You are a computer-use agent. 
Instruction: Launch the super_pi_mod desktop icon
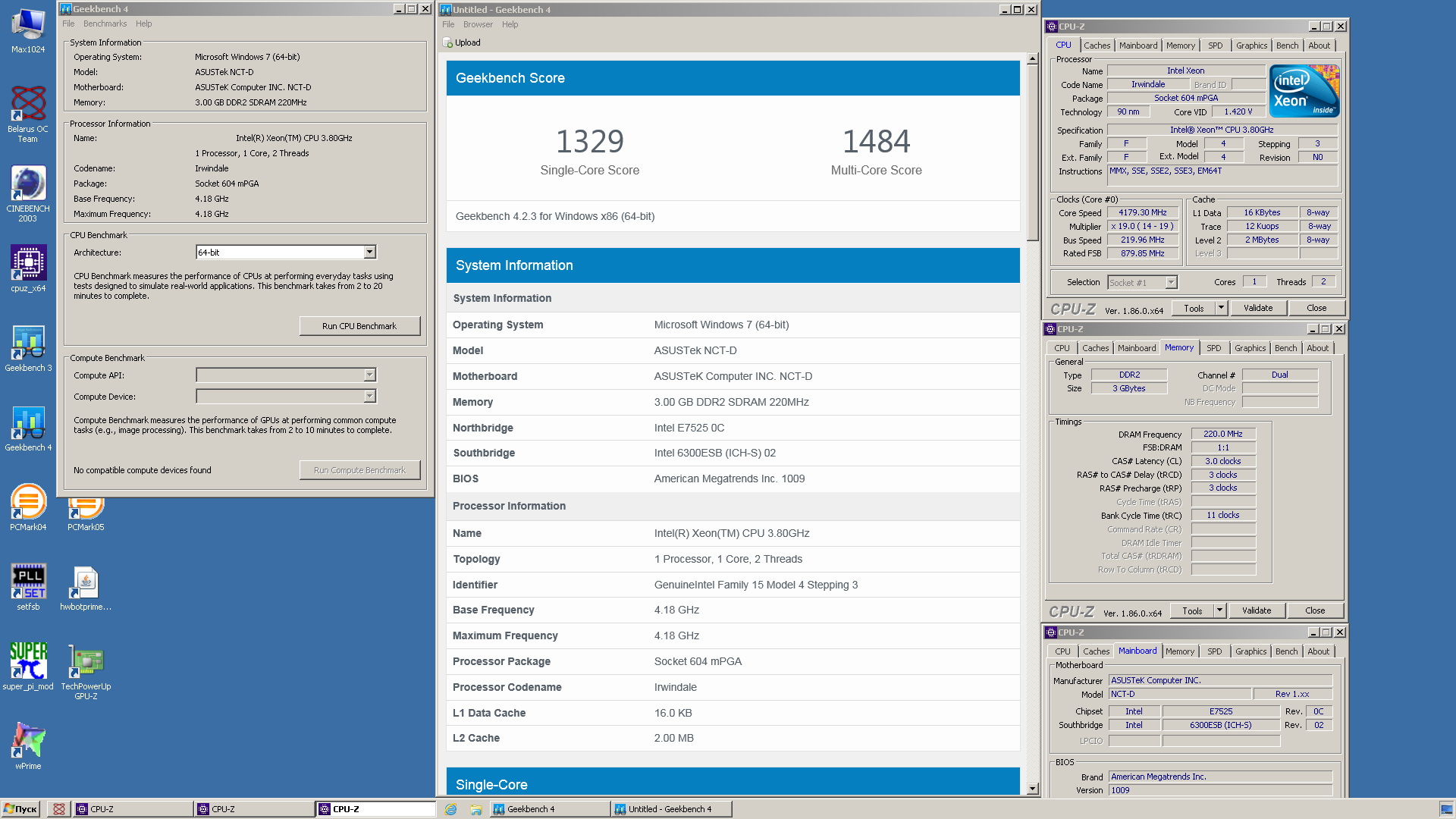(x=28, y=667)
